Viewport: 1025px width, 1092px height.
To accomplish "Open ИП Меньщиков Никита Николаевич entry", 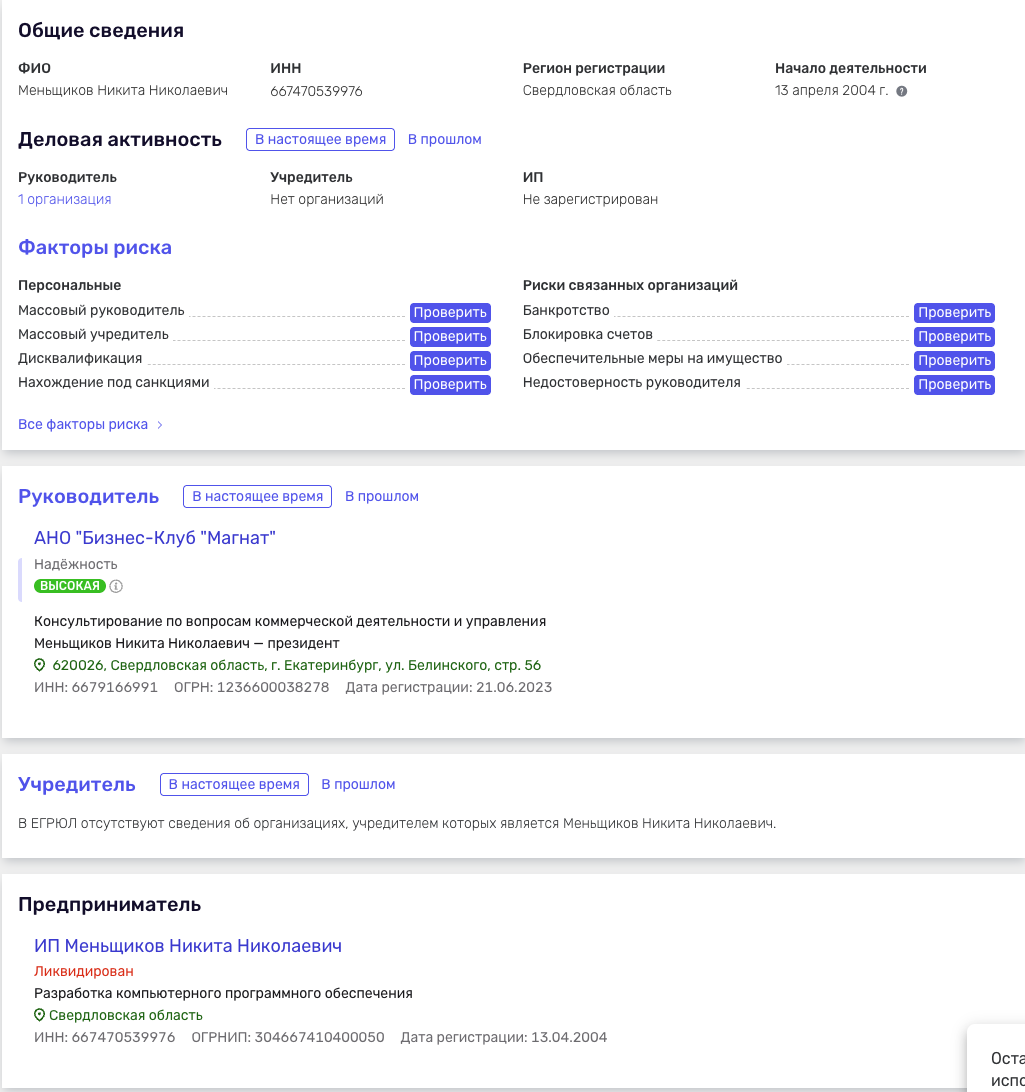I will pyautogui.click(x=188, y=946).
